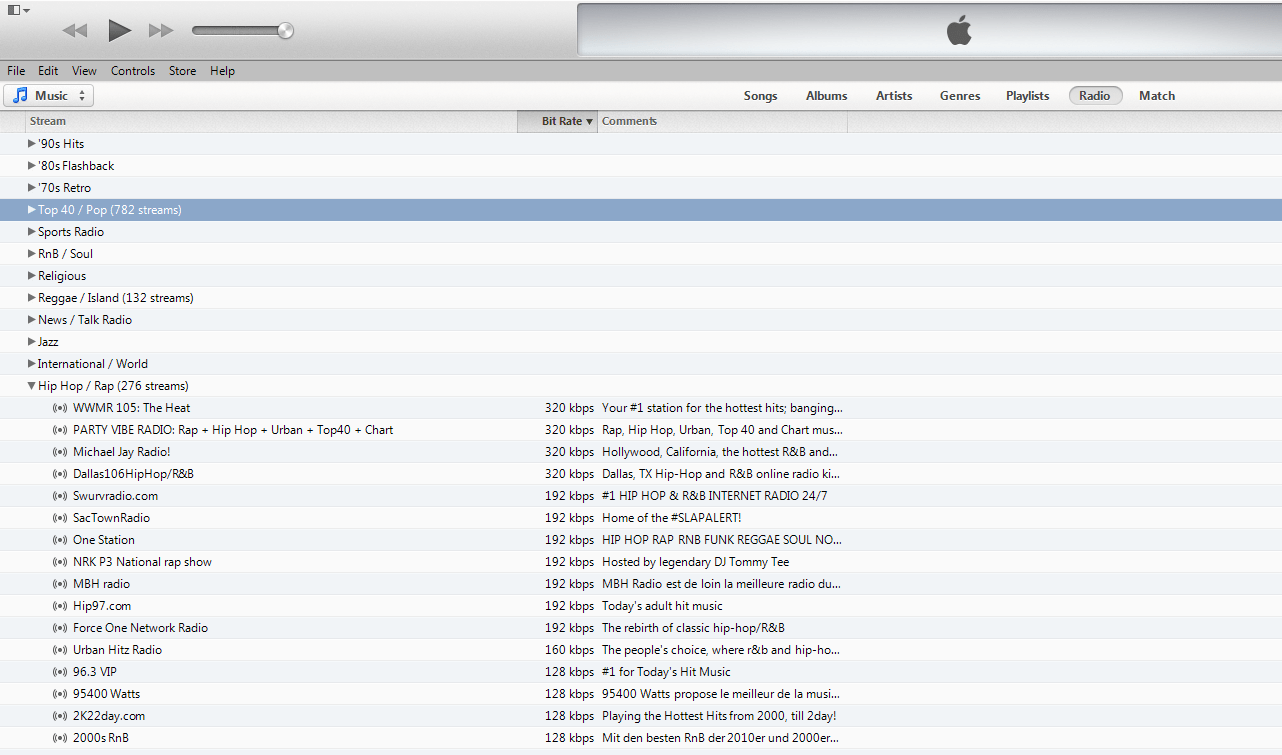The height and width of the screenshot is (755, 1282).
Task: Click the stream icon for Swurvradio.com
Action: pyautogui.click(x=60, y=496)
